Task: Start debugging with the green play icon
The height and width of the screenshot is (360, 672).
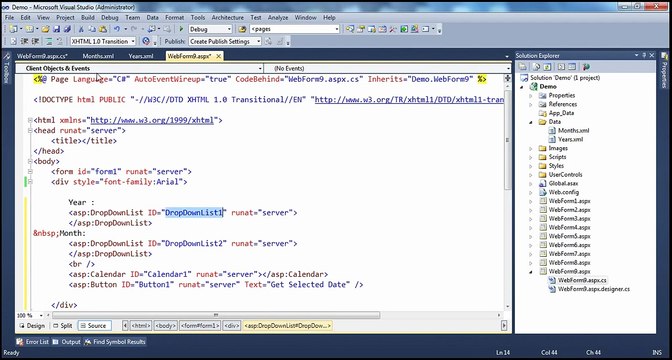Action: pos(181,29)
